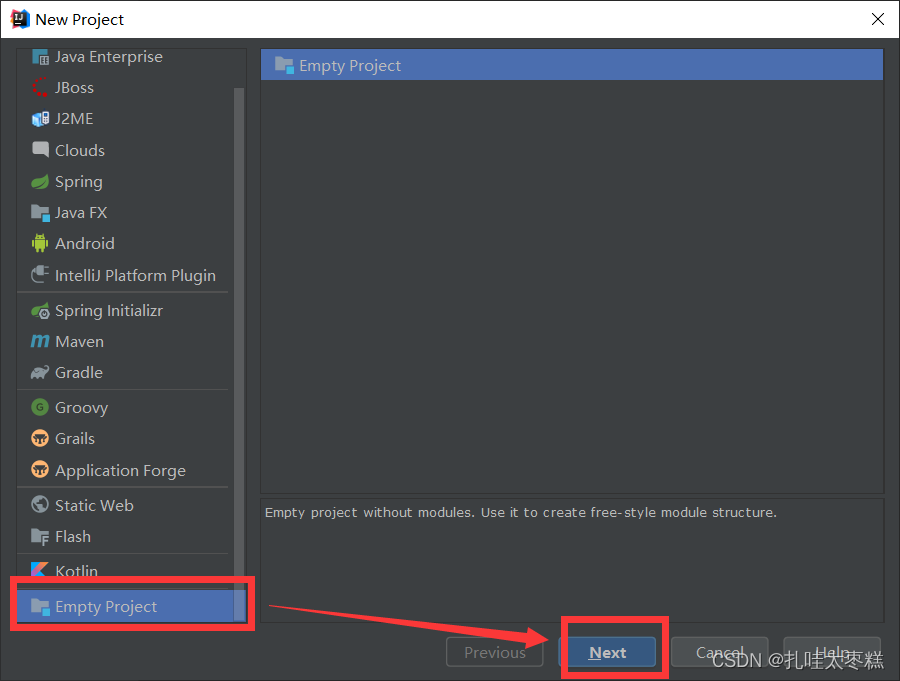Screen dimensions: 900x681
Task: Click the IntelliJ Platform Plugin icon
Action: 40,274
